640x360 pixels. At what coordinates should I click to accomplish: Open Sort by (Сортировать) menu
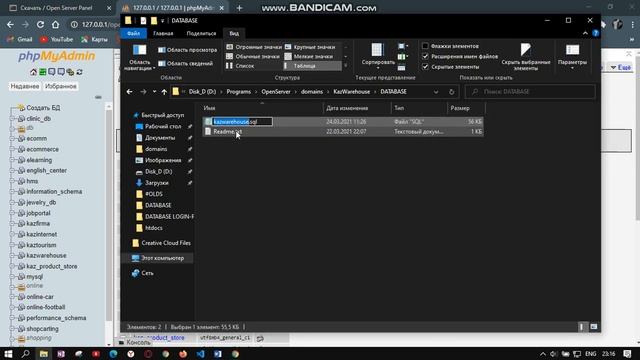(x=378, y=56)
